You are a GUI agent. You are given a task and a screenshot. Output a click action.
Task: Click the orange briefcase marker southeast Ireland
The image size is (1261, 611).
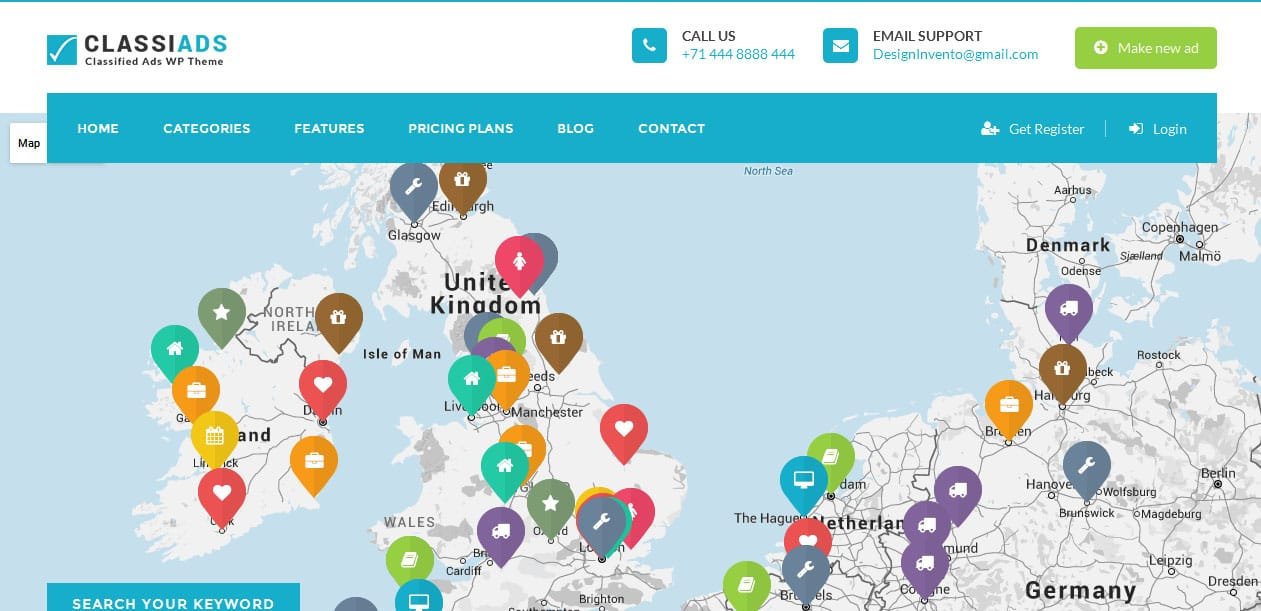[x=313, y=463]
